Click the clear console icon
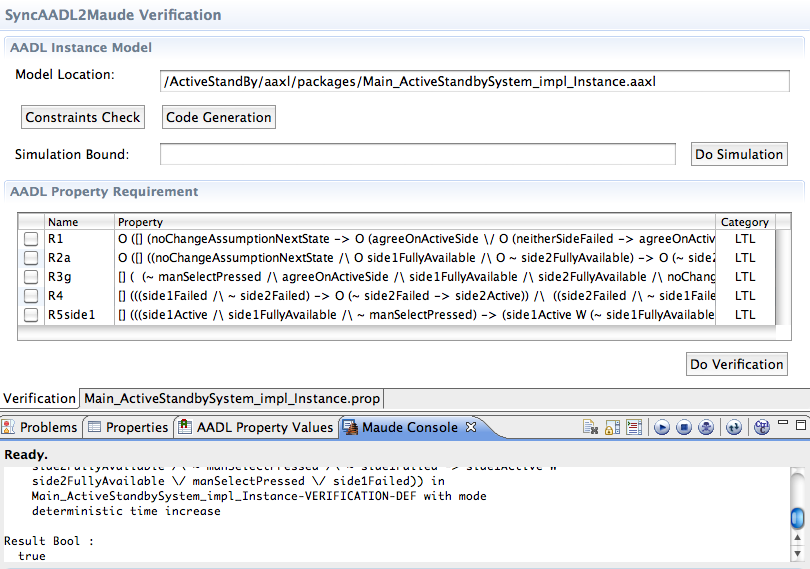This screenshot has height=569, width=810. click(x=591, y=428)
